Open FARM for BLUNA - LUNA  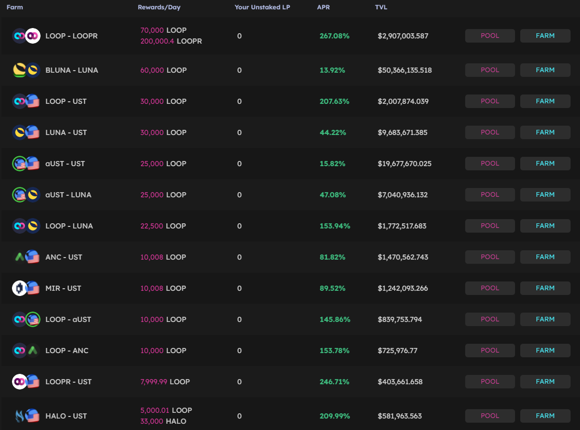tap(545, 70)
